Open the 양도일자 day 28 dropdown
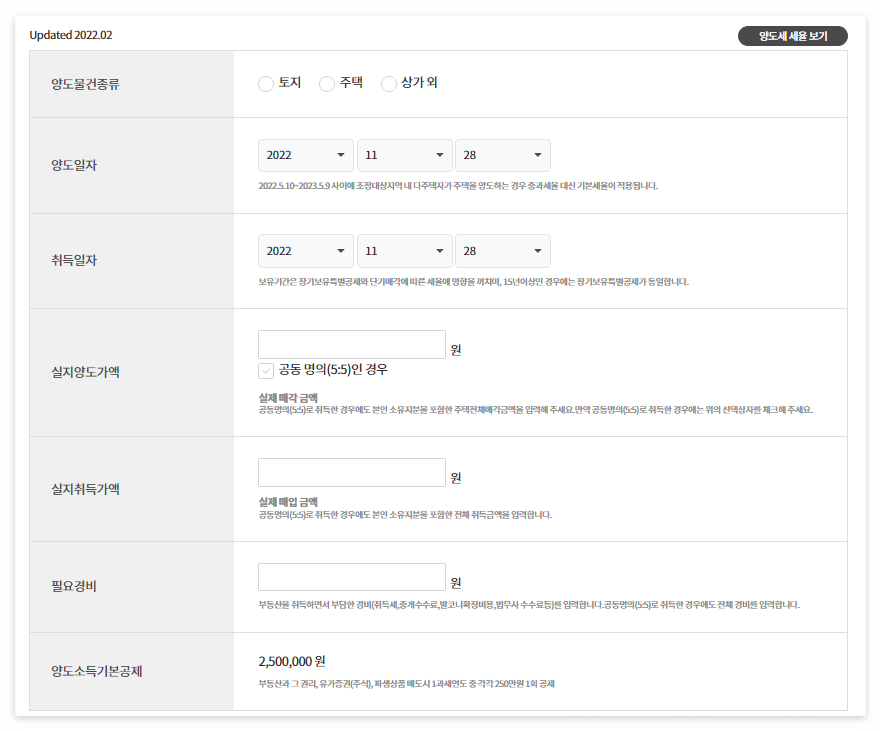This screenshot has width=881, height=731. coord(503,155)
